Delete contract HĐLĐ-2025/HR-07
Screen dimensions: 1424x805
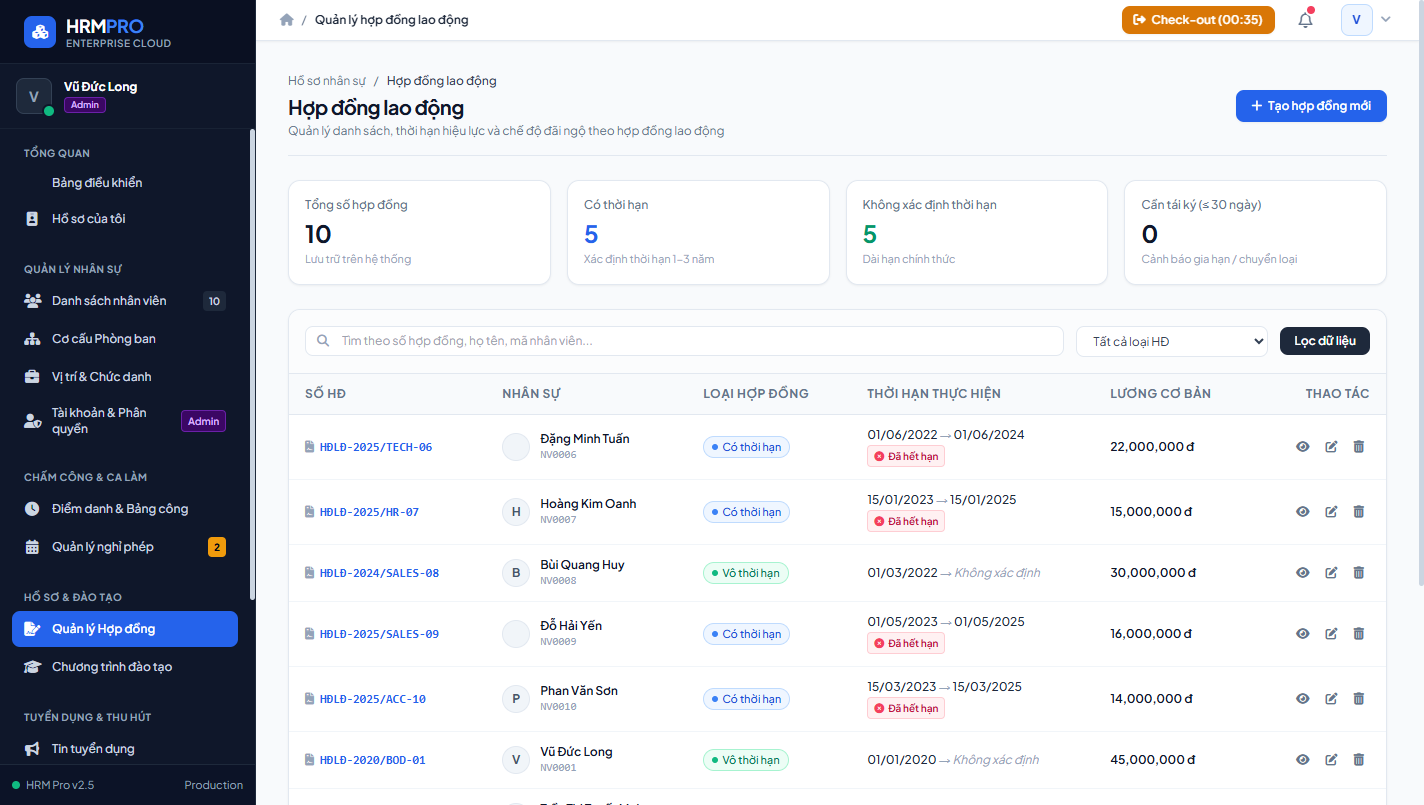pos(1358,512)
